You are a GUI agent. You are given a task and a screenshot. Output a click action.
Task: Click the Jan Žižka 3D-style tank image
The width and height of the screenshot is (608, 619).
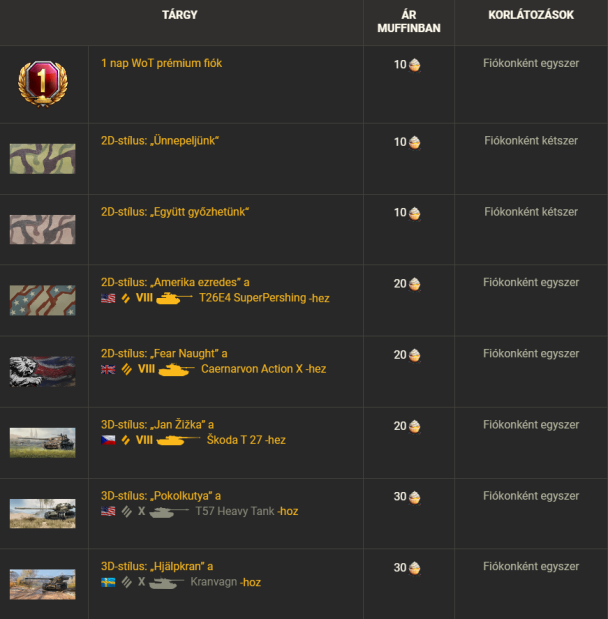[43, 443]
